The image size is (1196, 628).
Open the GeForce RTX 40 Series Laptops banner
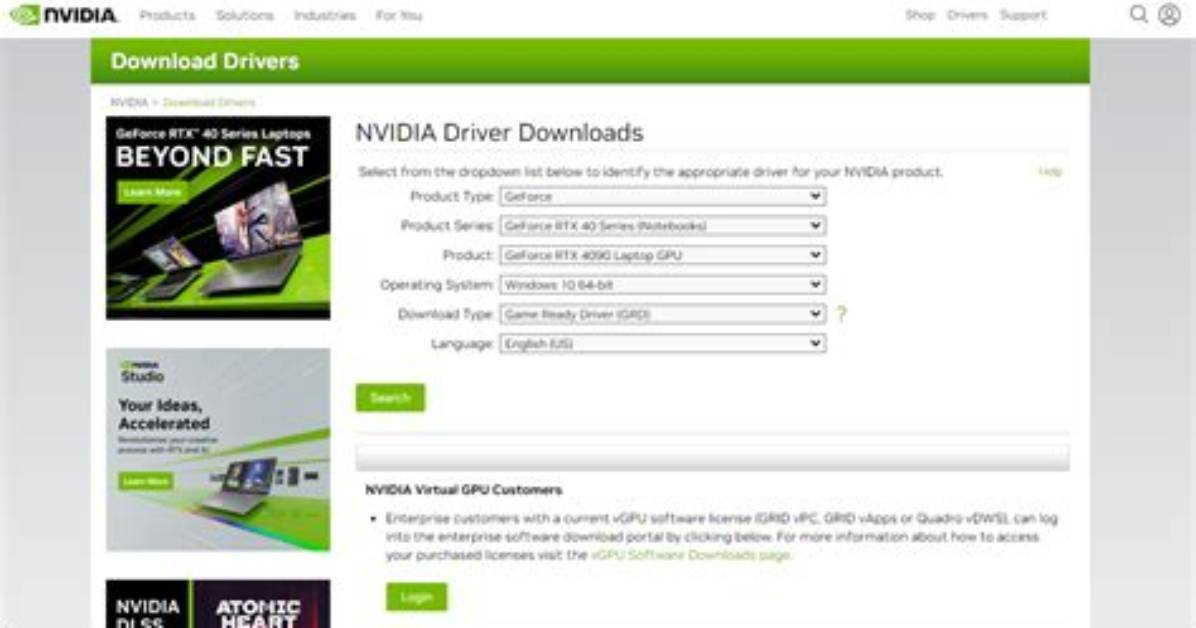[x=218, y=217]
